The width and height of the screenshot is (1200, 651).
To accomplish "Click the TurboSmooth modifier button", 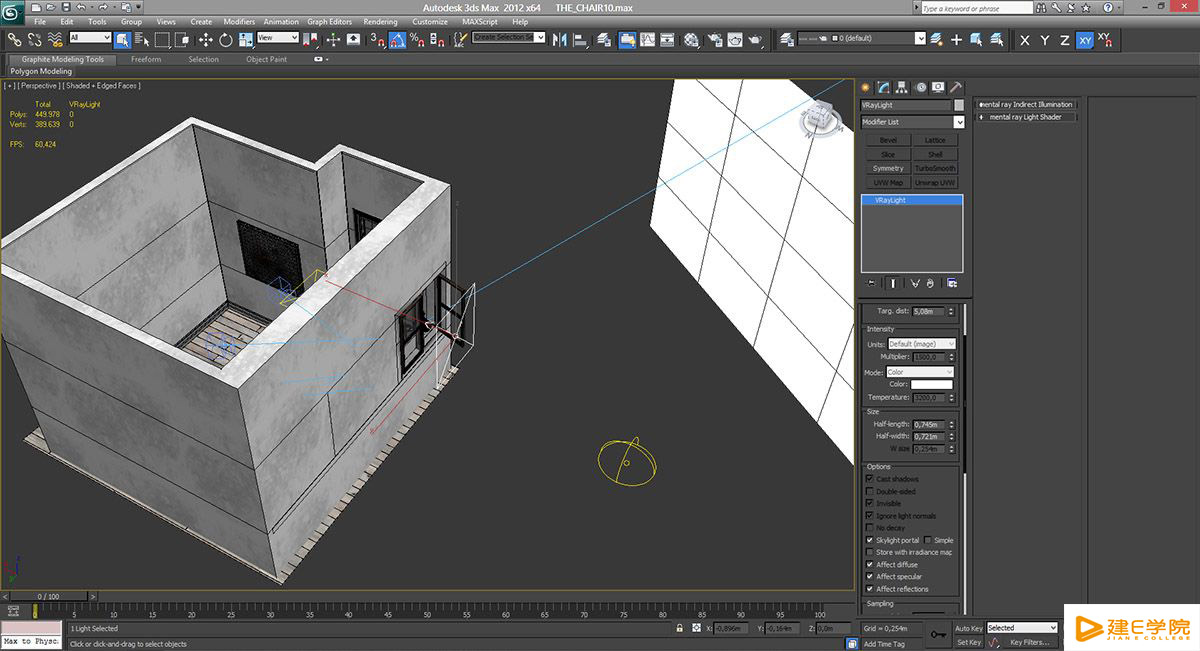I will point(935,168).
